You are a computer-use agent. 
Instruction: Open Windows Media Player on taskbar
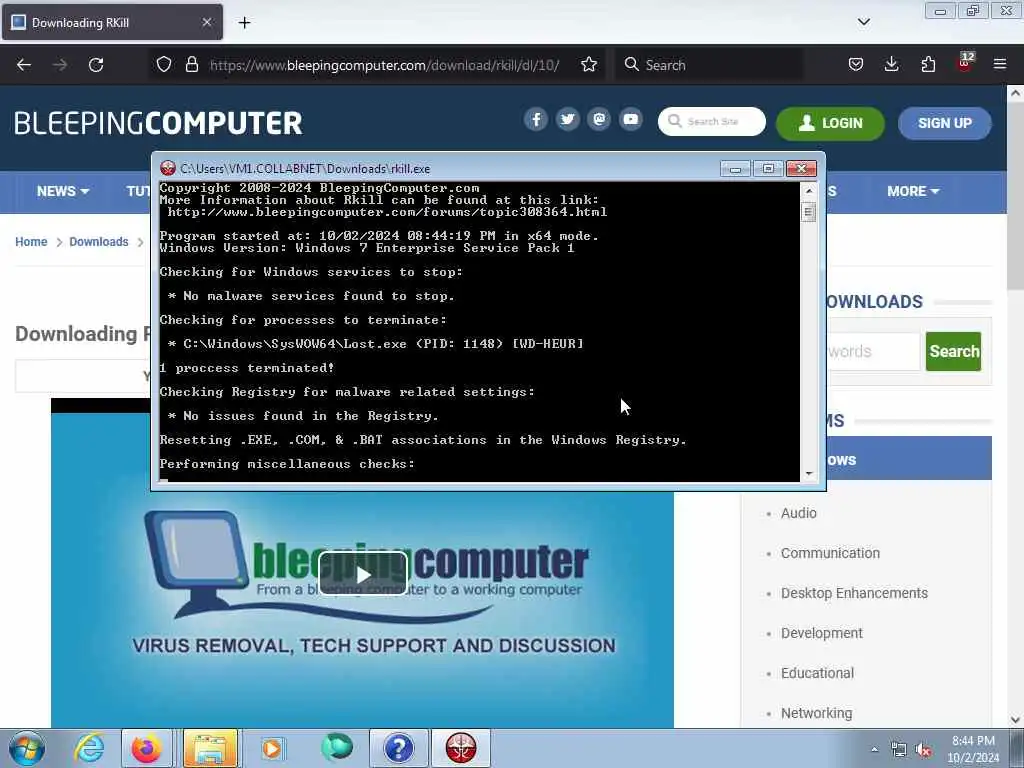pos(272,748)
